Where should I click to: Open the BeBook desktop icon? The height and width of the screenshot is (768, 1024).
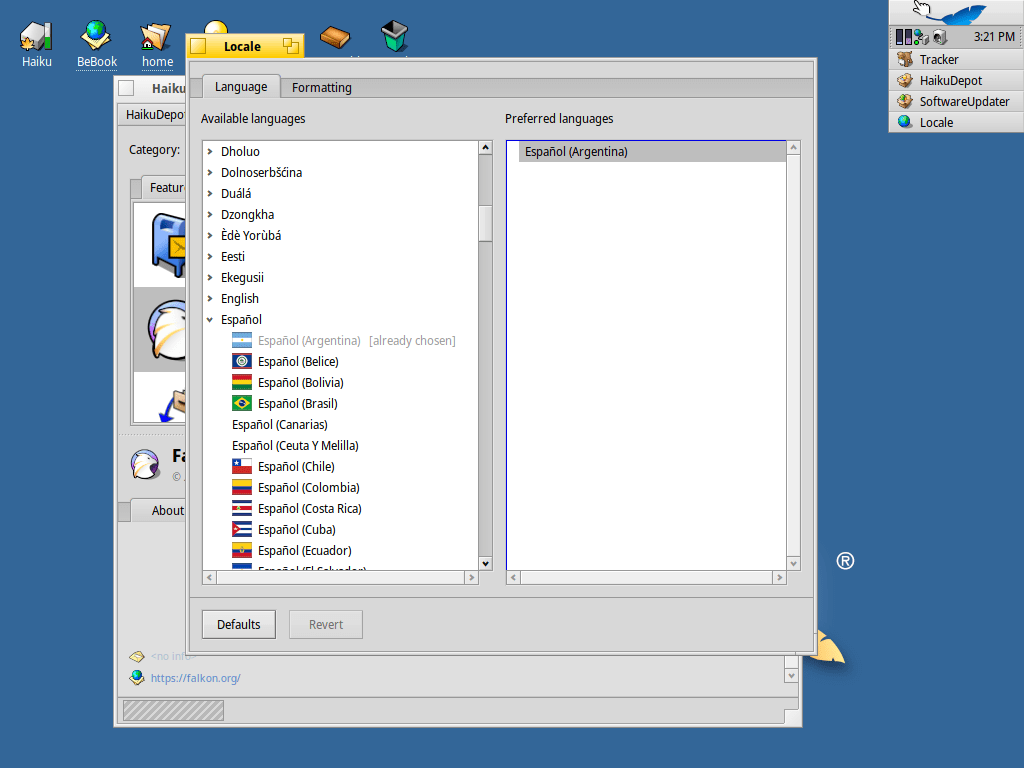[97, 44]
